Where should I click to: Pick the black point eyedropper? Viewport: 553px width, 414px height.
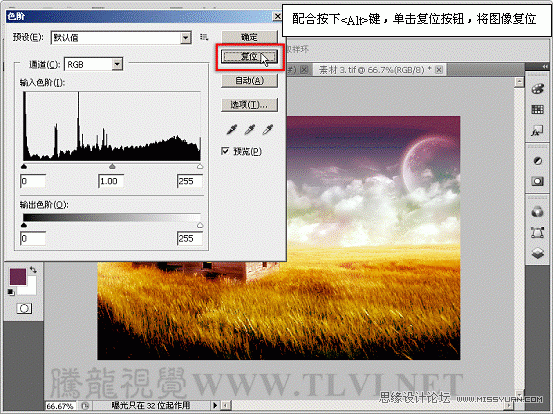click(232, 130)
